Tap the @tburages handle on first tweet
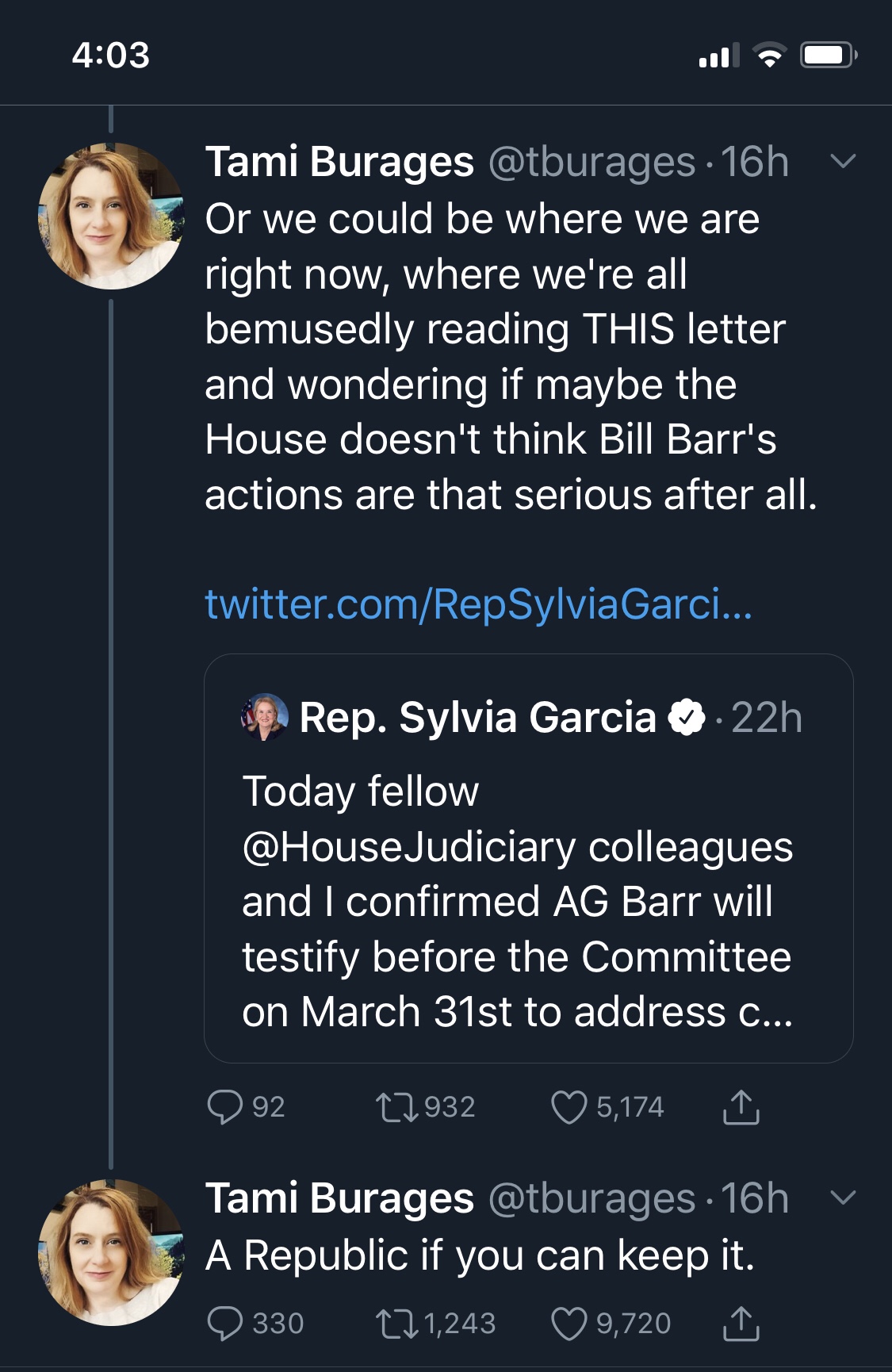 [591, 163]
